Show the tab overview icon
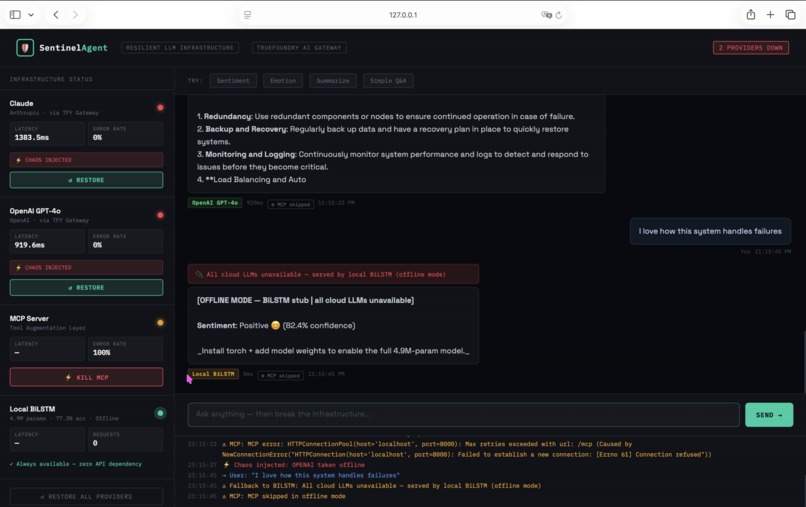Screen dimensions: 806x507 [x=790, y=15]
